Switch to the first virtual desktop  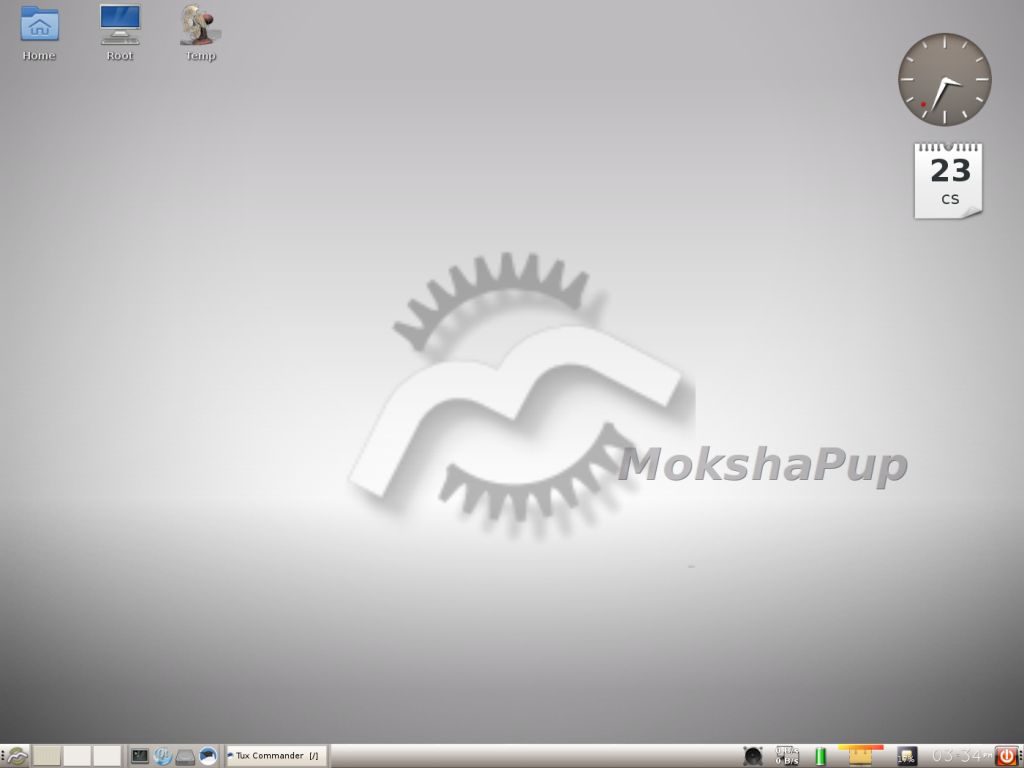pyautogui.click(x=47, y=756)
